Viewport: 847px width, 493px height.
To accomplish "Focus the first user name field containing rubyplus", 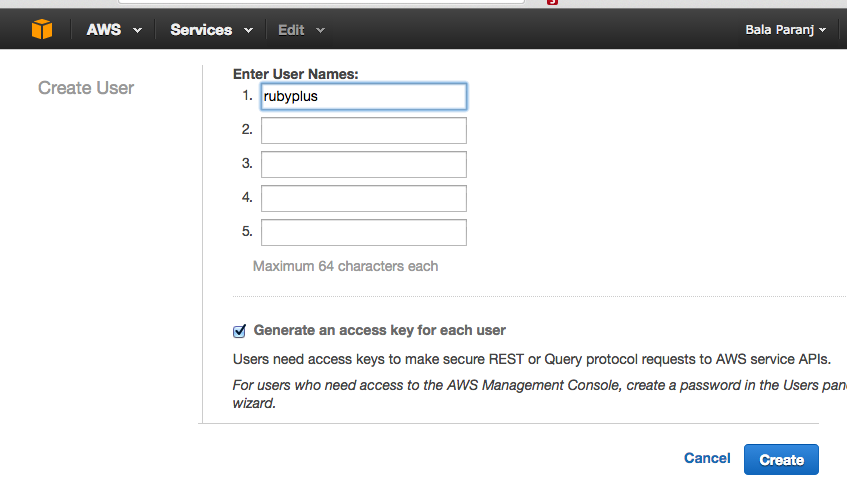I will tap(363, 97).
